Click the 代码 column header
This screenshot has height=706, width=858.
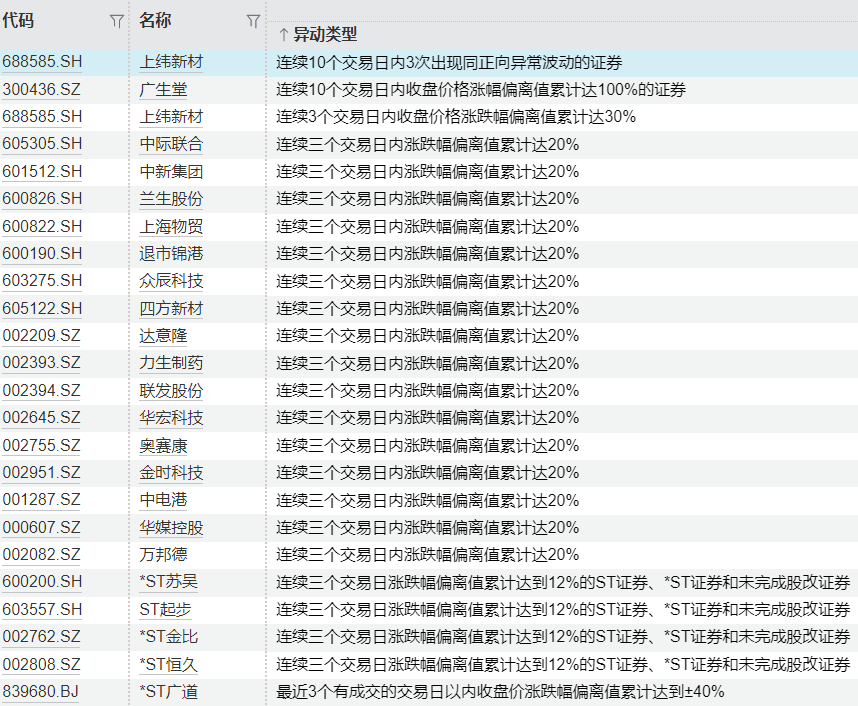point(19,21)
